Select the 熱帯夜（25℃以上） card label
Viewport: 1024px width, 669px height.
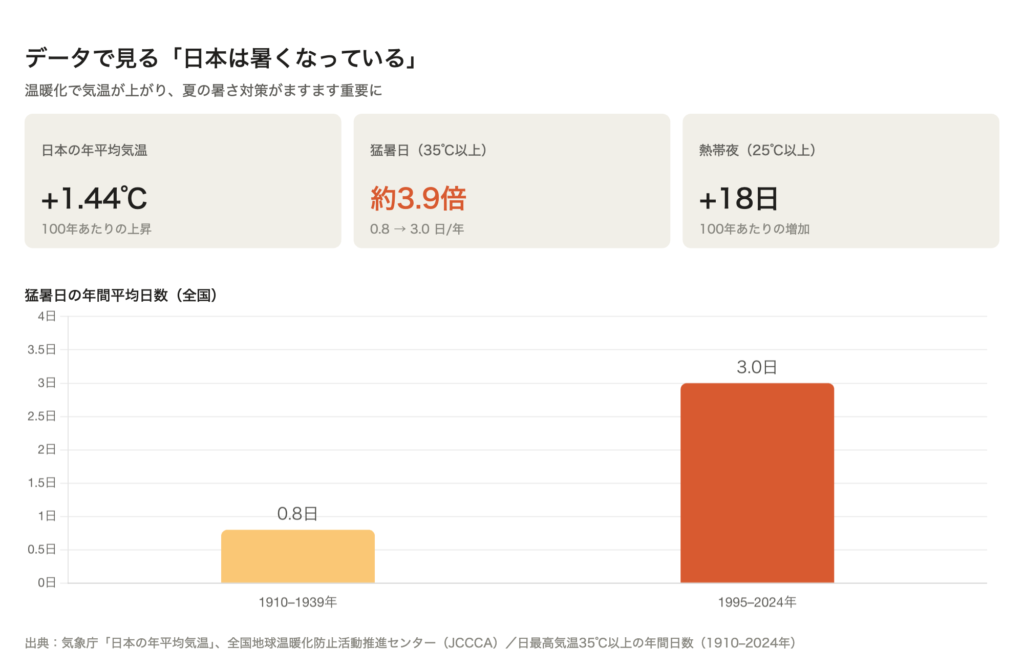pos(758,150)
